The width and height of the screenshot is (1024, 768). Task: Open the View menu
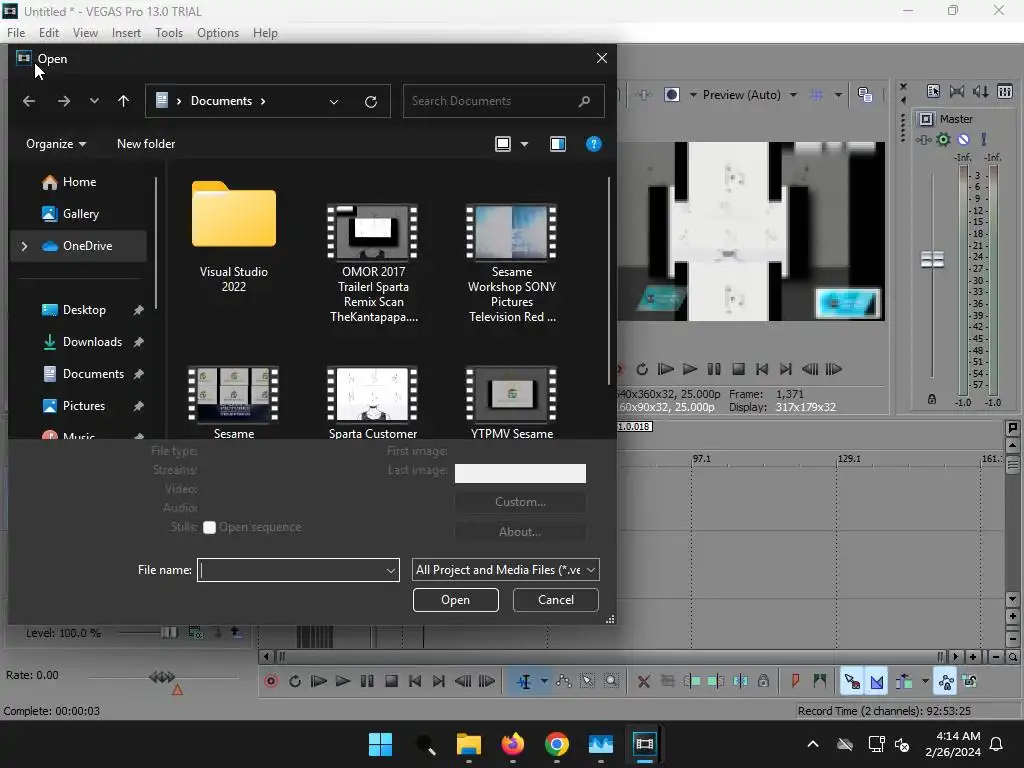coord(85,33)
